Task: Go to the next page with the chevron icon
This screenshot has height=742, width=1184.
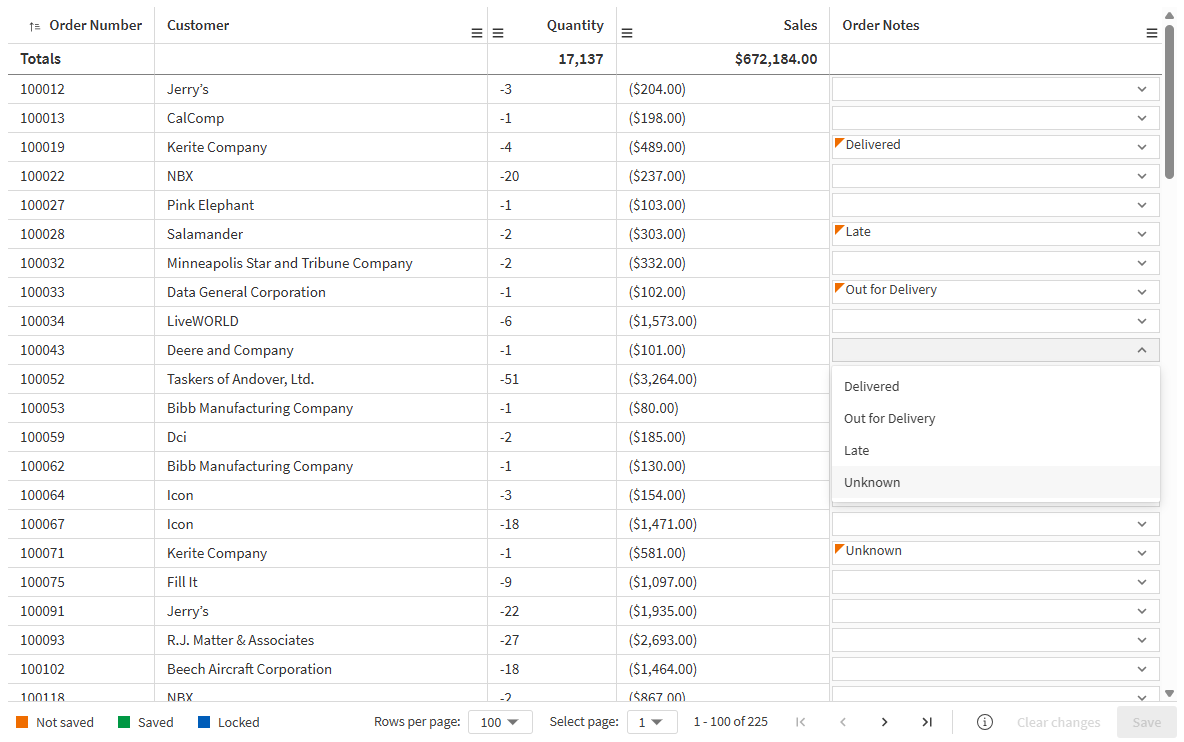Action: tap(884, 721)
